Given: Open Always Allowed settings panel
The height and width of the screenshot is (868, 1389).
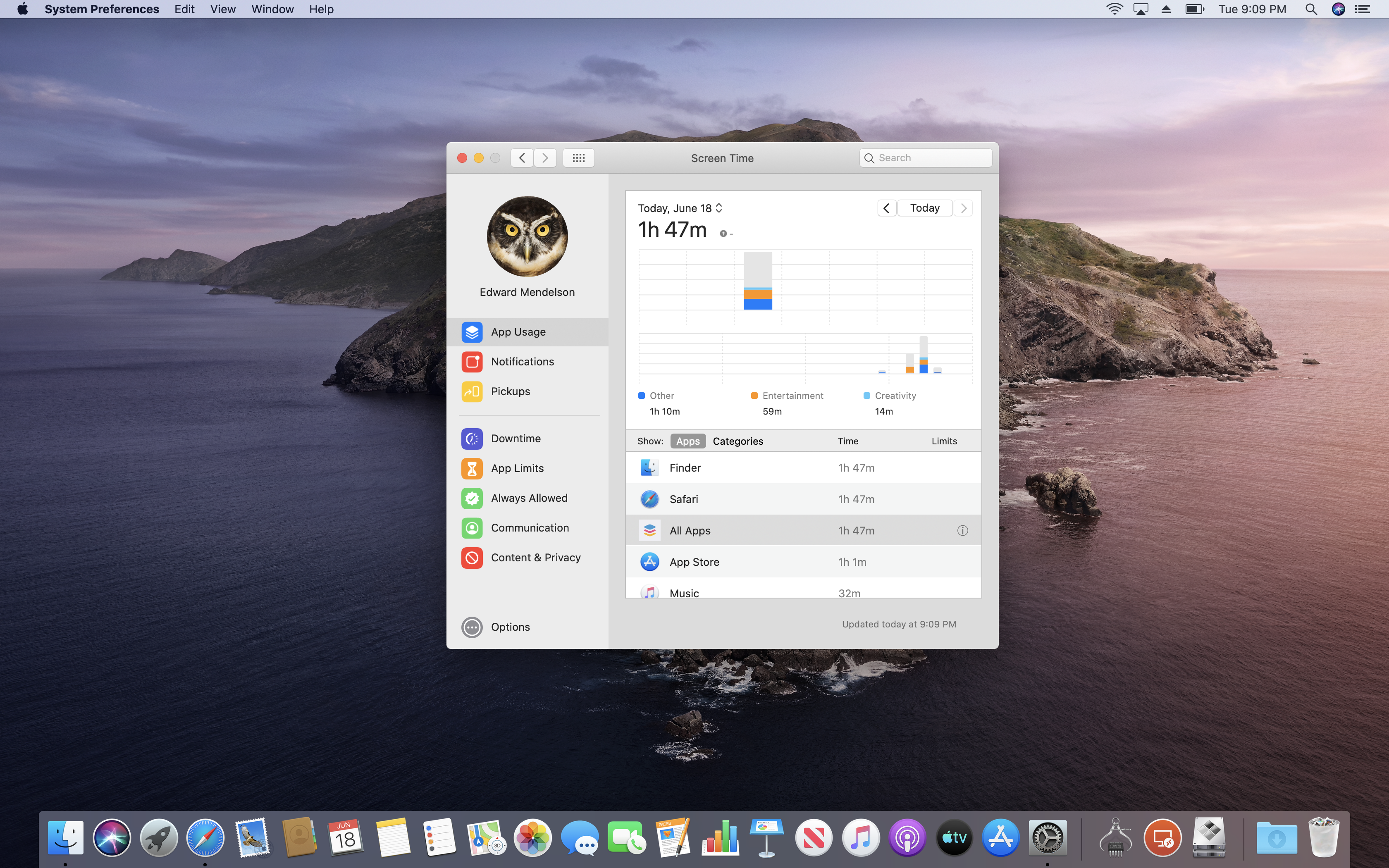Looking at the screenshot, I should point(528,497).
